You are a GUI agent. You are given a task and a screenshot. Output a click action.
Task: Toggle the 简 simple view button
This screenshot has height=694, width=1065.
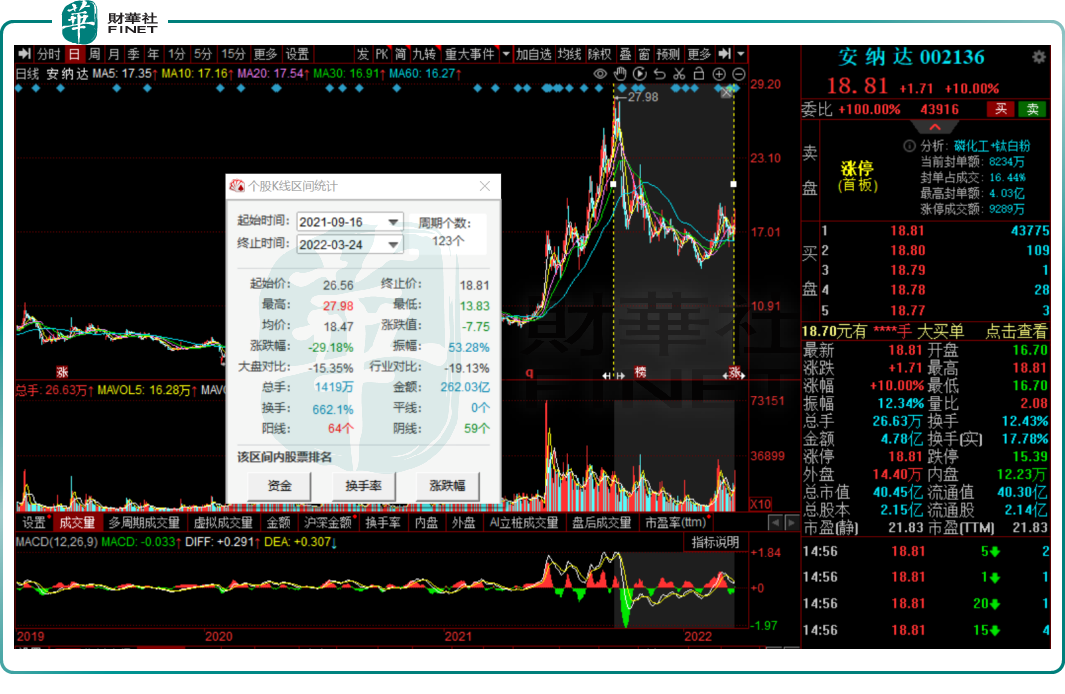click(x=401, y=54)
